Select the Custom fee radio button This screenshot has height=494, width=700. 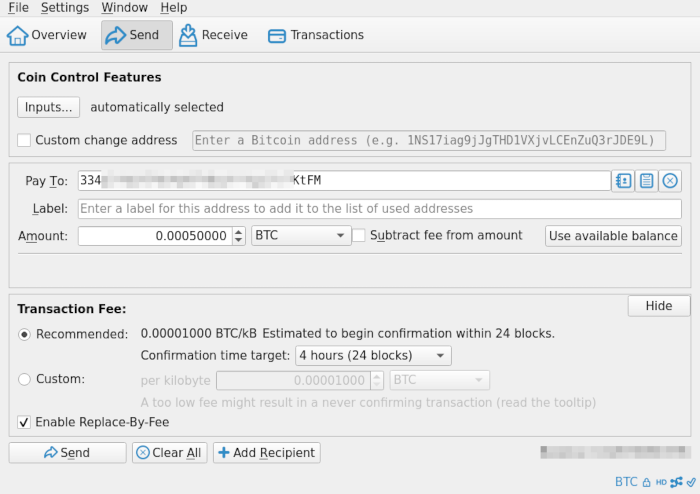(24, 379)
